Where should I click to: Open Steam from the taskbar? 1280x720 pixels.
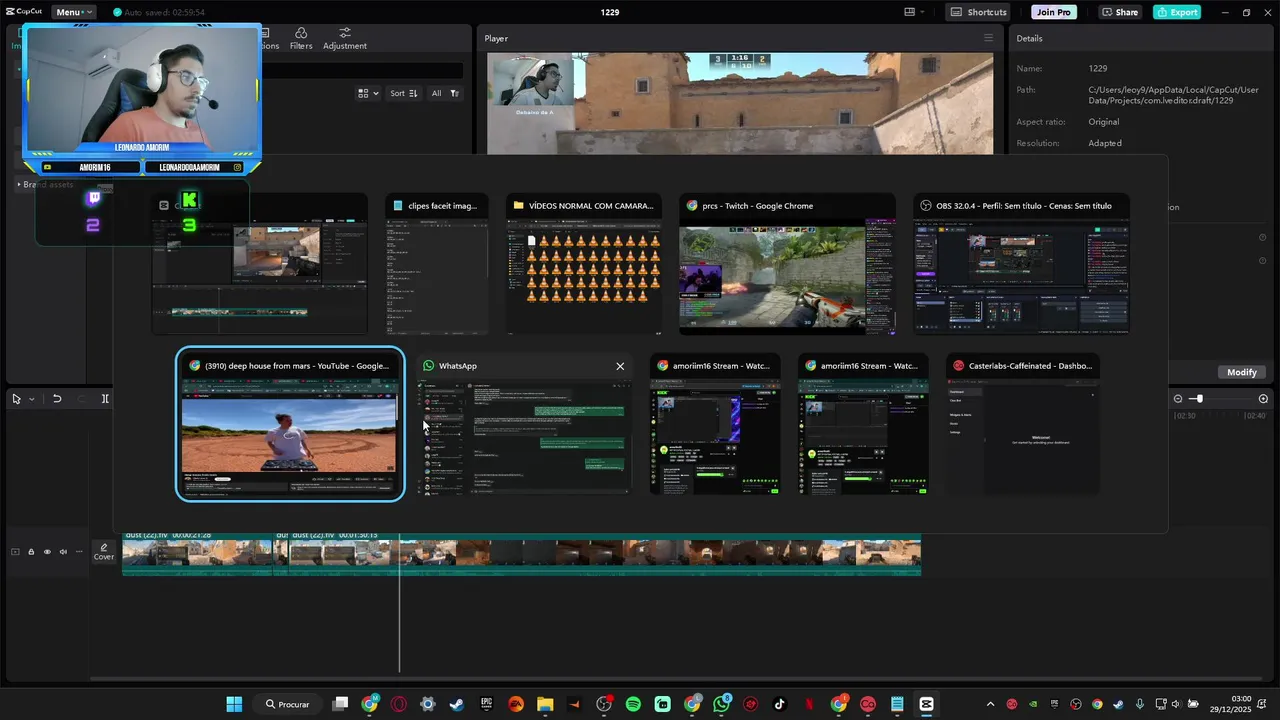(457, 704)
